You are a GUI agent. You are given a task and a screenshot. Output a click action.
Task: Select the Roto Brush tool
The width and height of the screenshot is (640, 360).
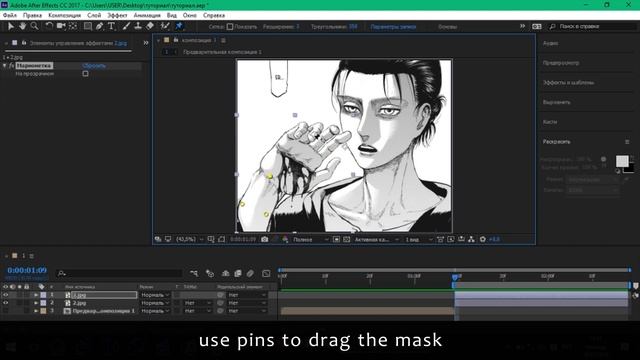[x=164, y=26]
